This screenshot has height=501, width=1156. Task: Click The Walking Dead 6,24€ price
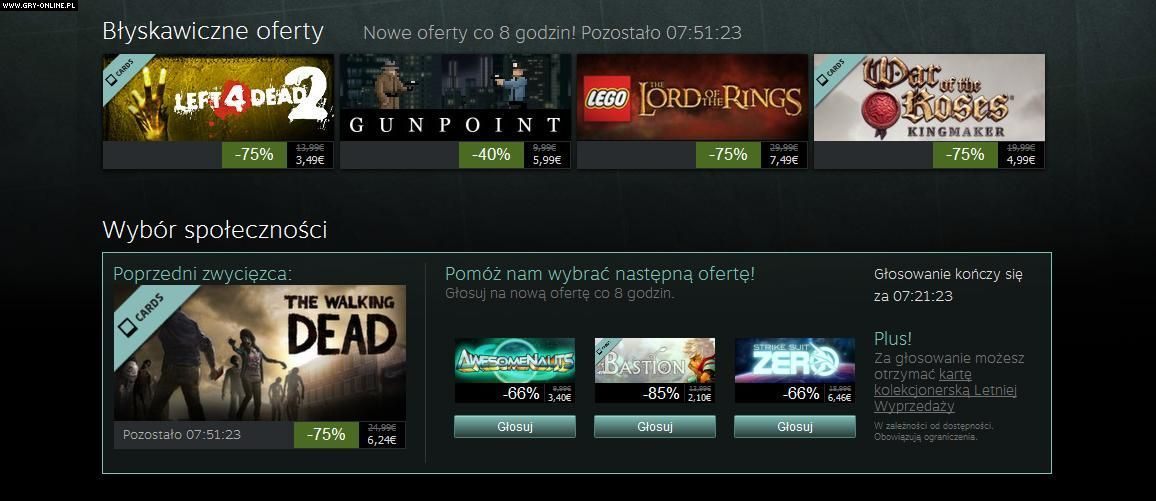click(x=382, y=440)
